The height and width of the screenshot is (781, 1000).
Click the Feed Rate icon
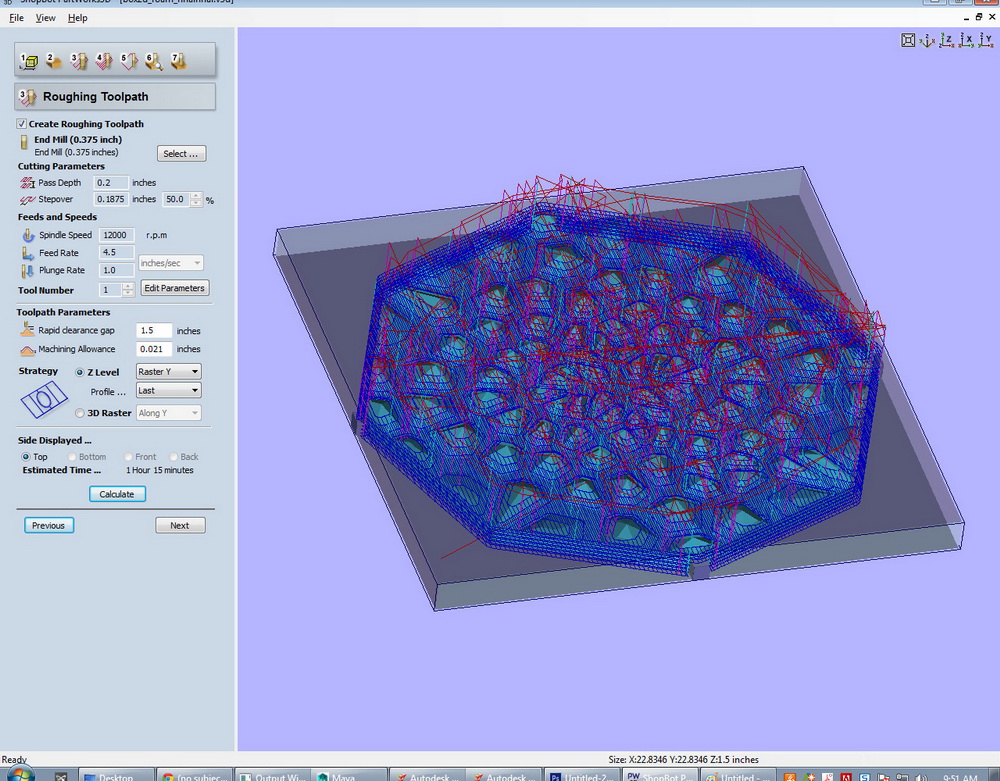pos(28,253)
